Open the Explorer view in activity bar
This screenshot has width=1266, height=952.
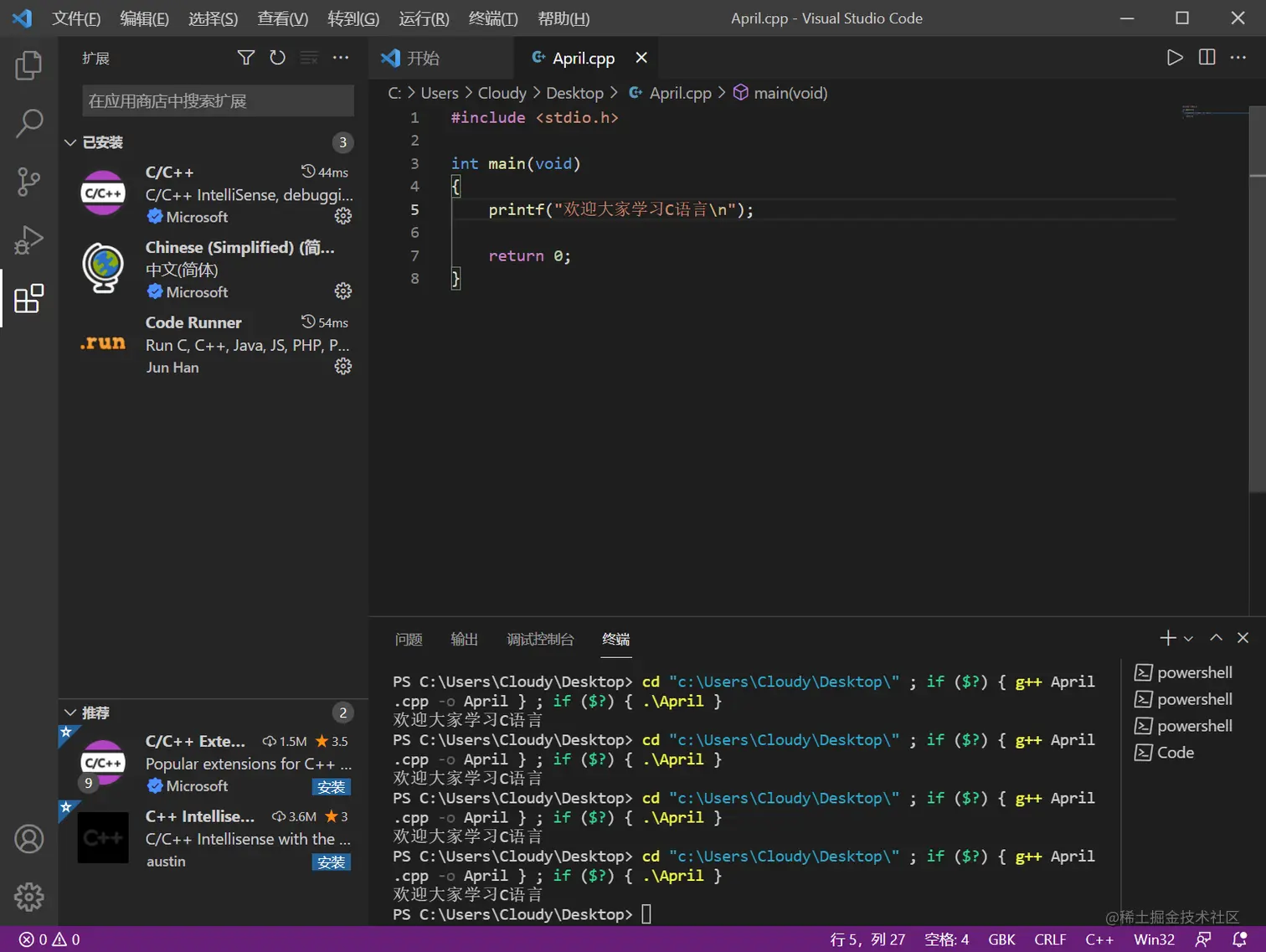click(x=28, y=65)
